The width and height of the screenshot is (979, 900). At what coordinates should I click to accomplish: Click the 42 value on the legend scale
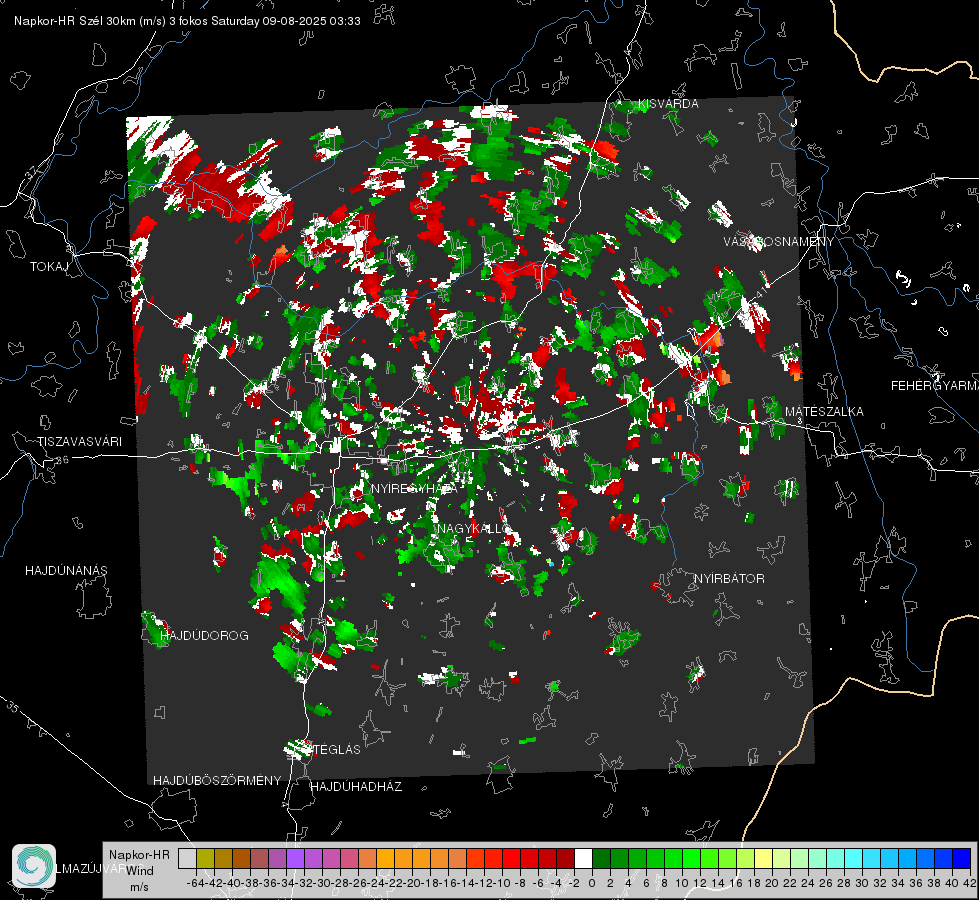[969, 883]
